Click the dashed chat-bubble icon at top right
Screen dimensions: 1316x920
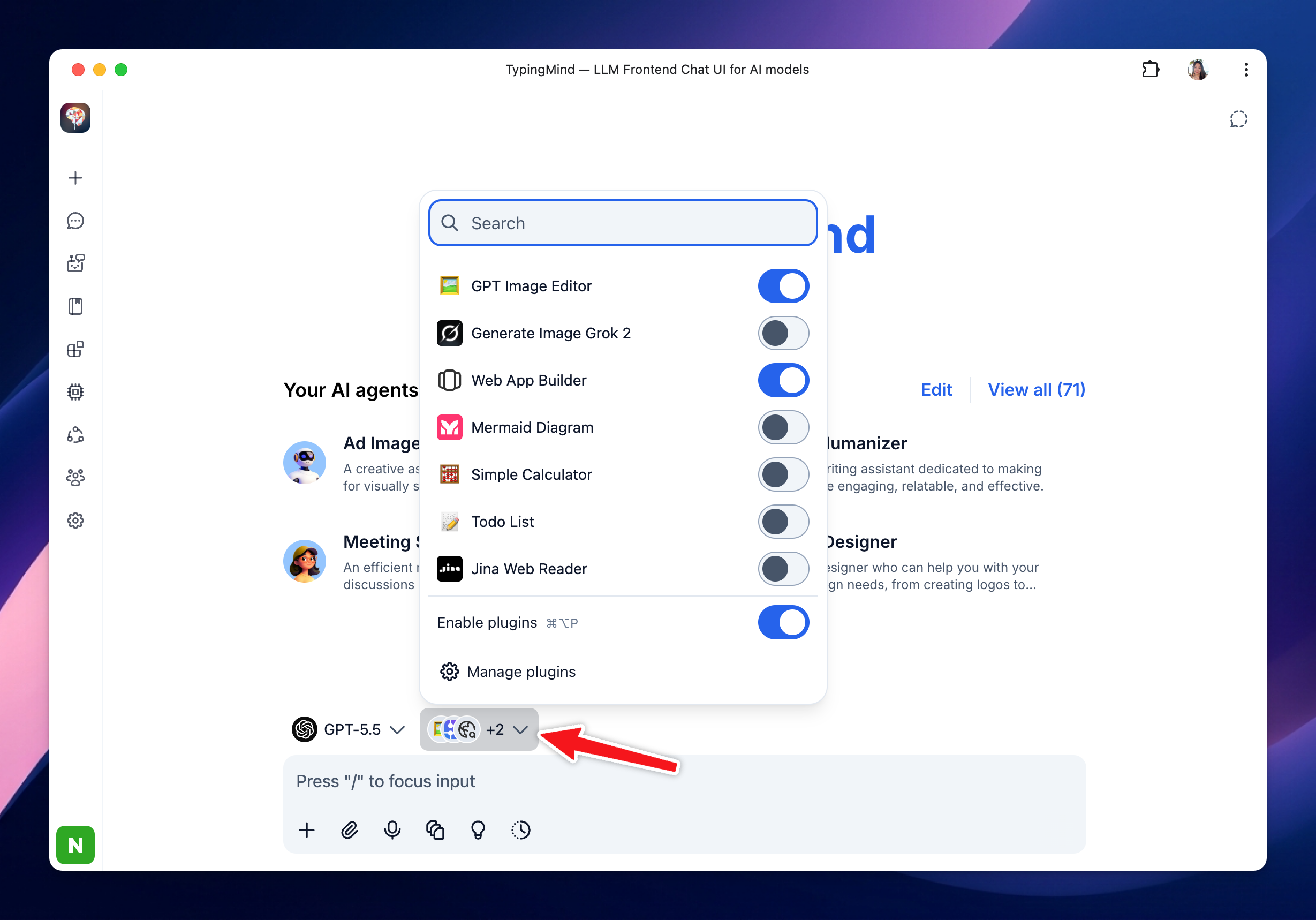point(1238,119)
